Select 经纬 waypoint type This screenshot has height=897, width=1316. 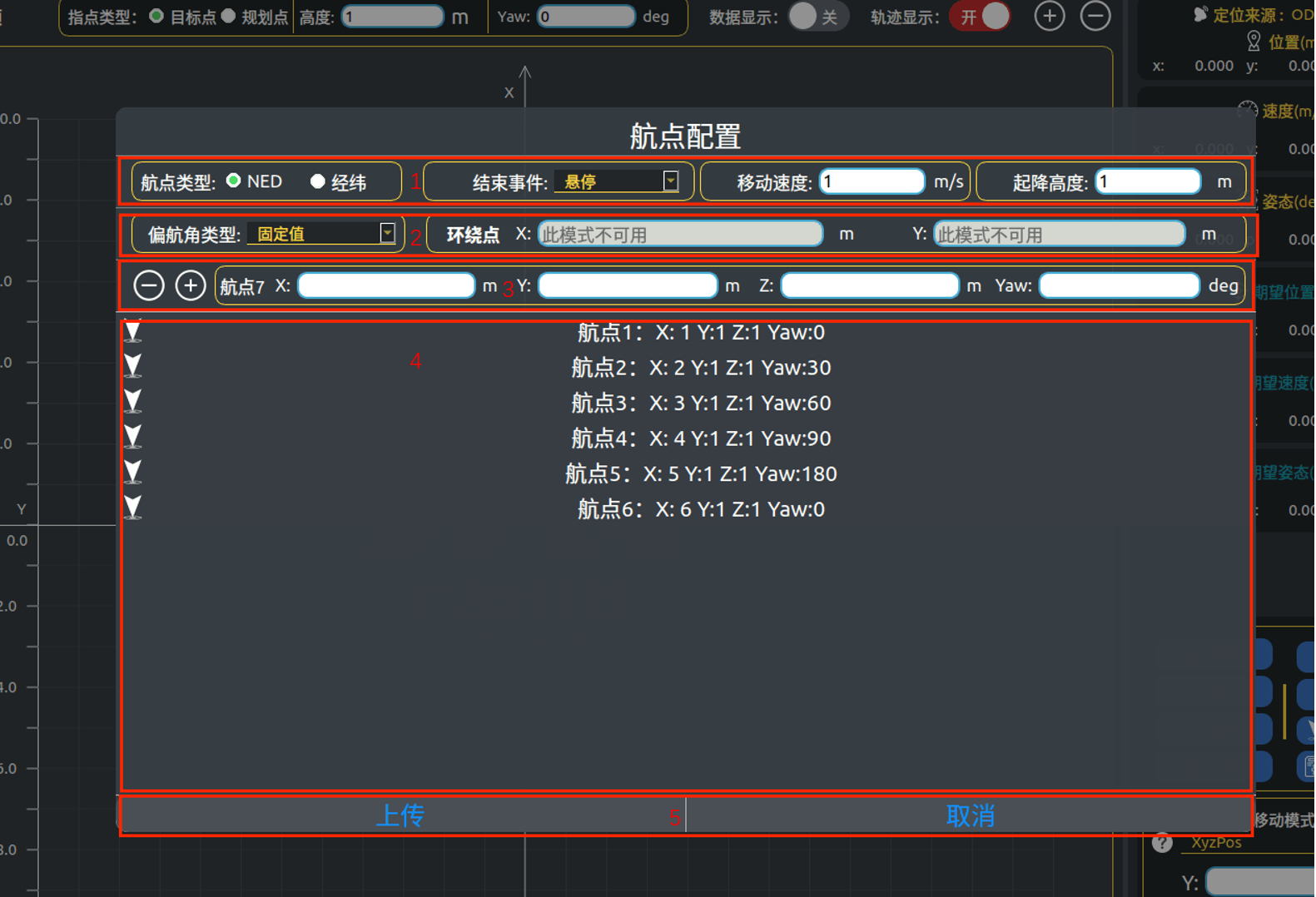click(317, 181)
